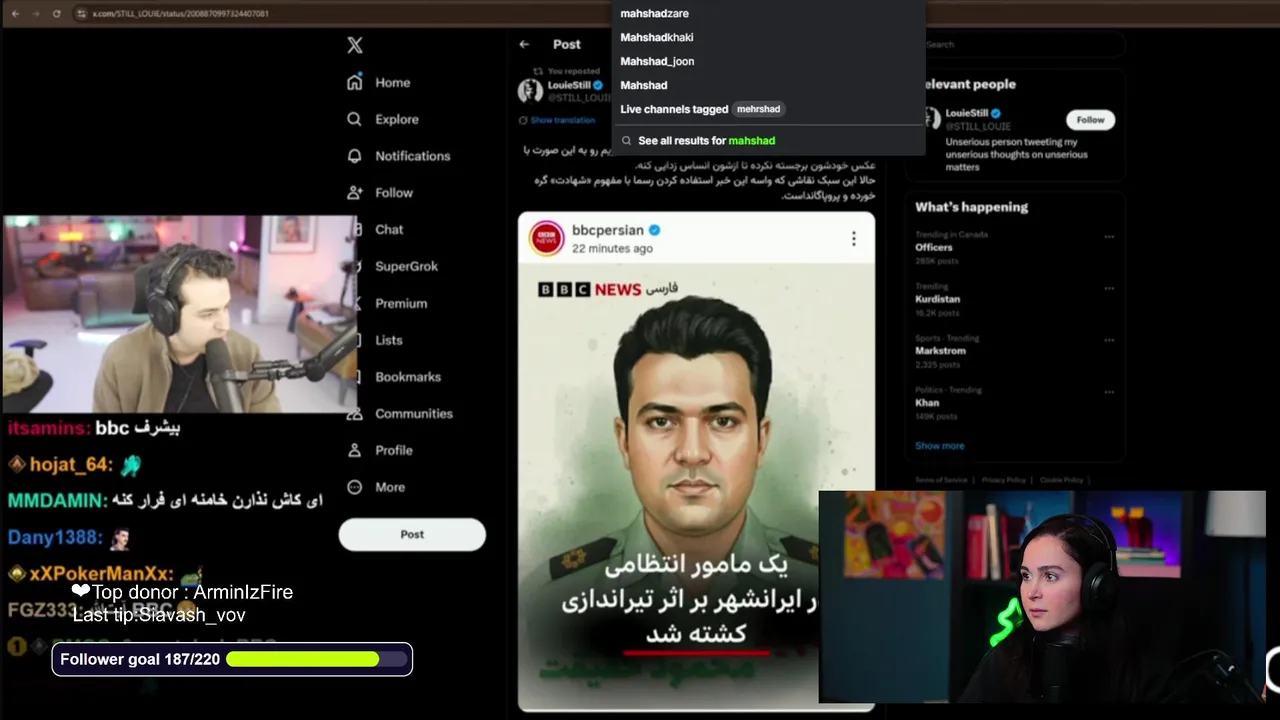This screenshot has height=720, width=1280.
Task: Click the bbcpersian account name
Action: (x=608, y=230)
